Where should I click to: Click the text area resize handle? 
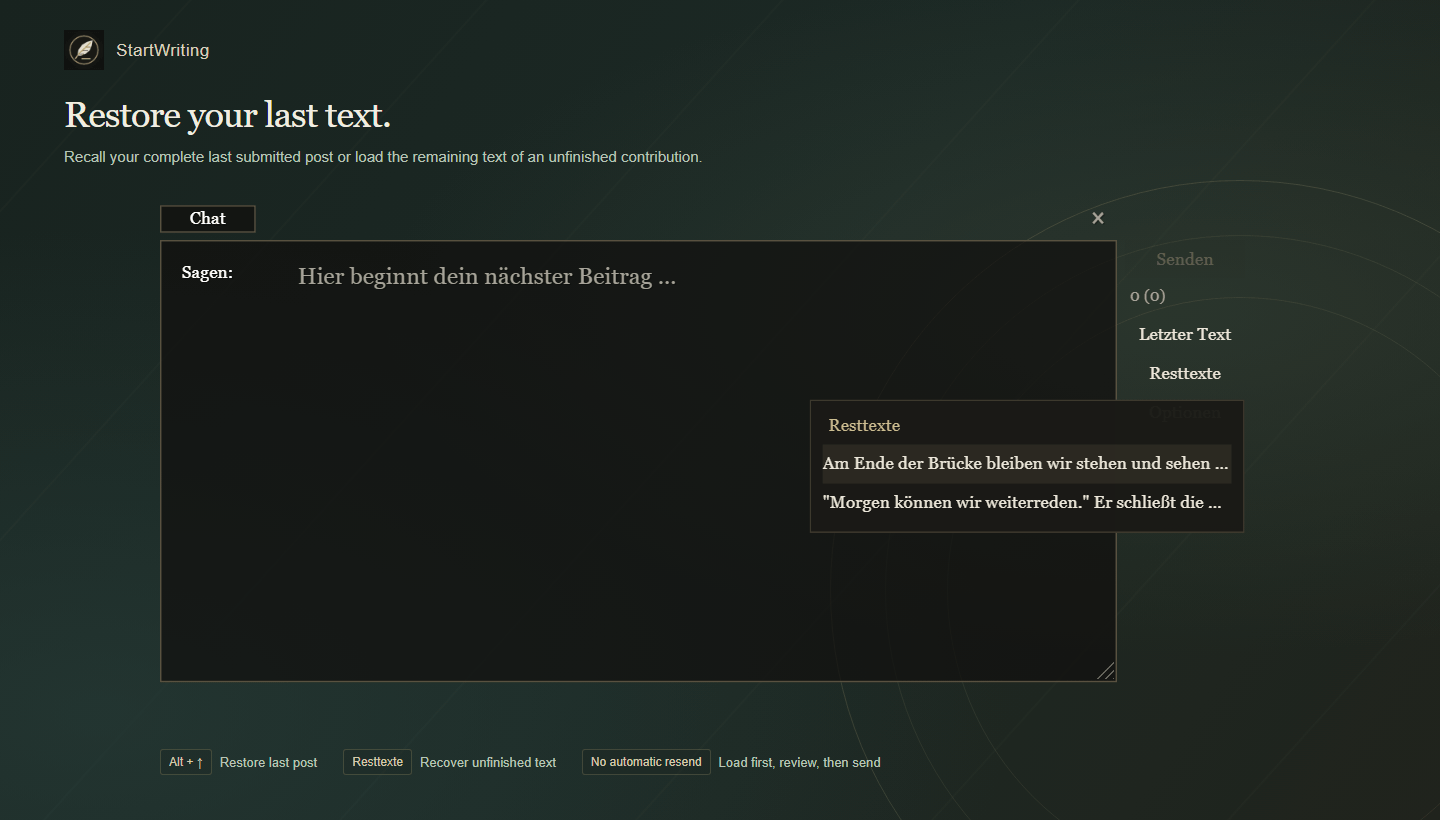pos(1106,671)
